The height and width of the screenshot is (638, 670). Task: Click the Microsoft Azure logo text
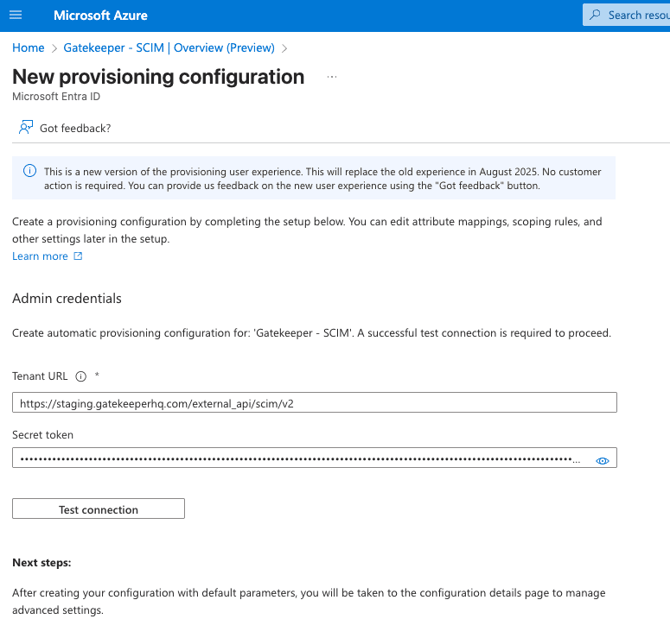click(100, 15)
